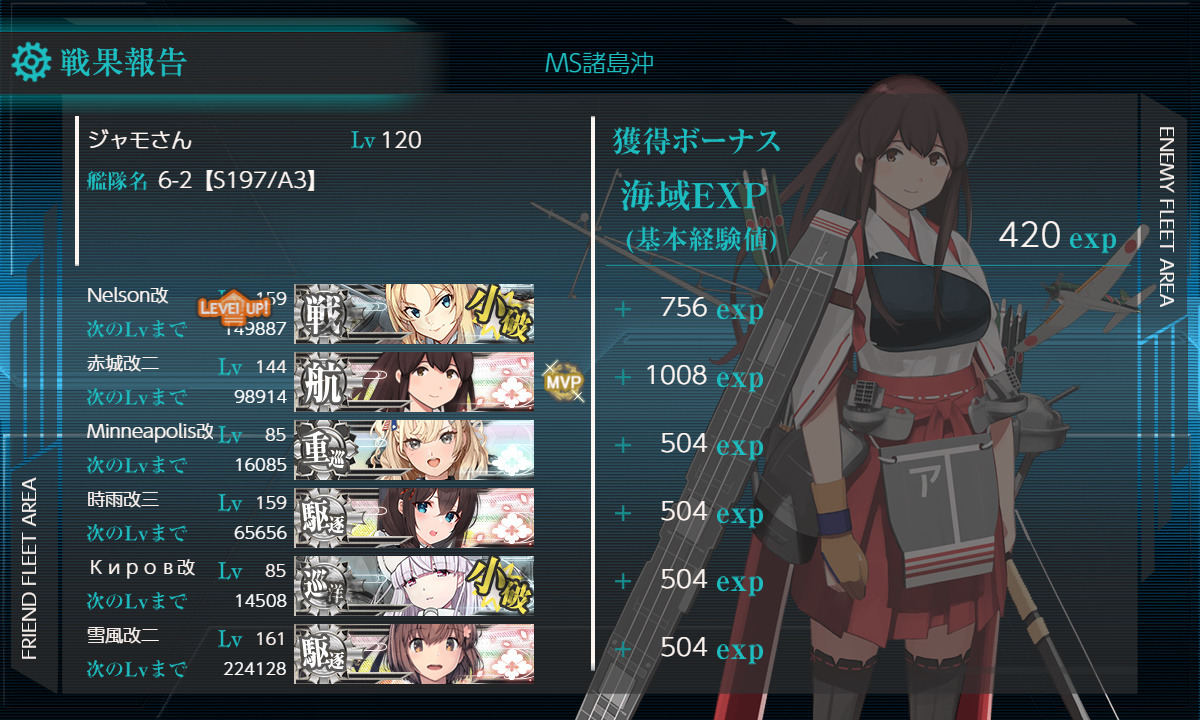Image resolution: width=1200 pixels, height=720 pixels.
Task: Click the 重巡 heavy cruiser type icon
Action: coord(323,450)
